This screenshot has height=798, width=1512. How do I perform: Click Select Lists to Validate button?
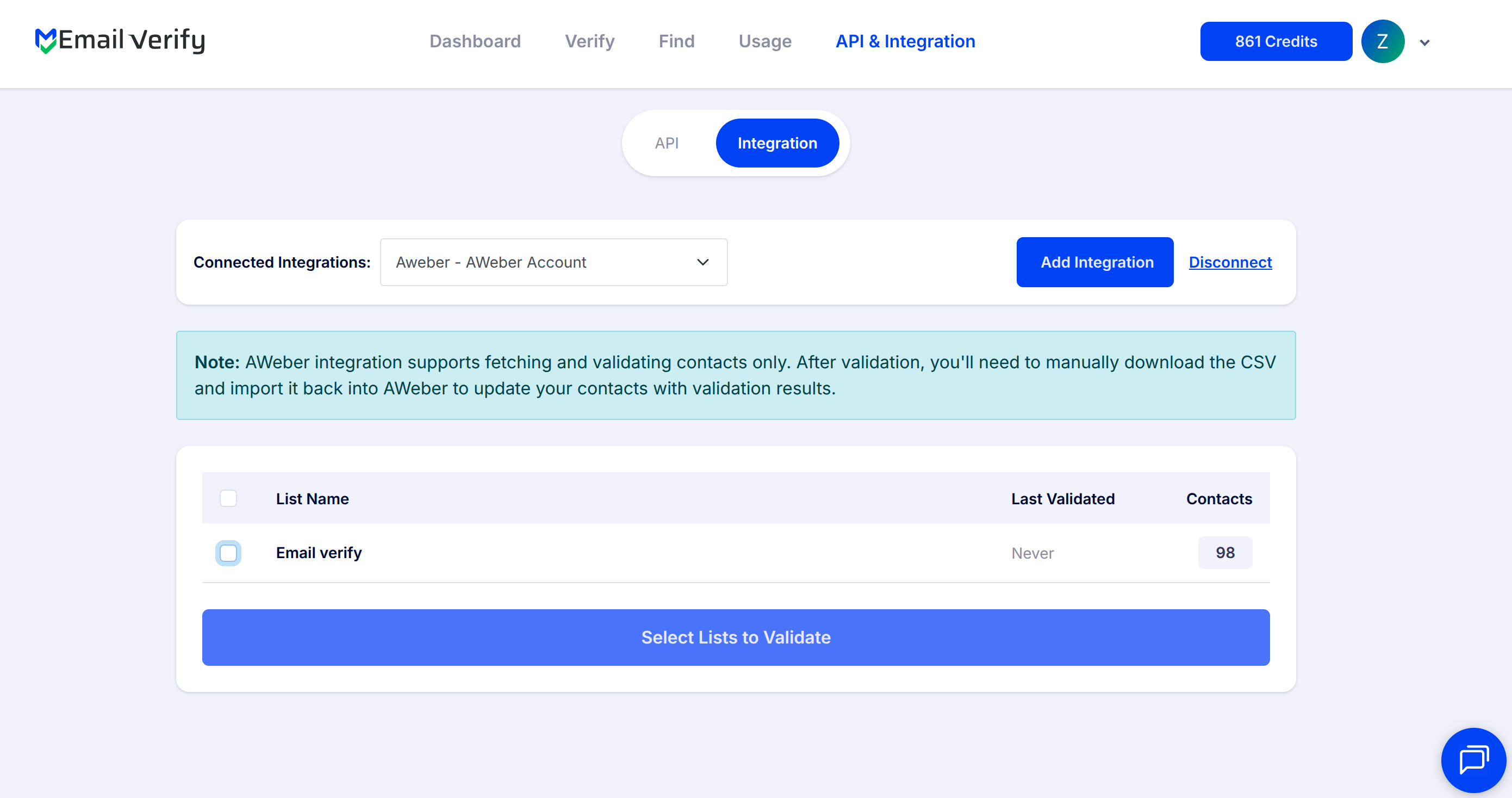(736, 637)
